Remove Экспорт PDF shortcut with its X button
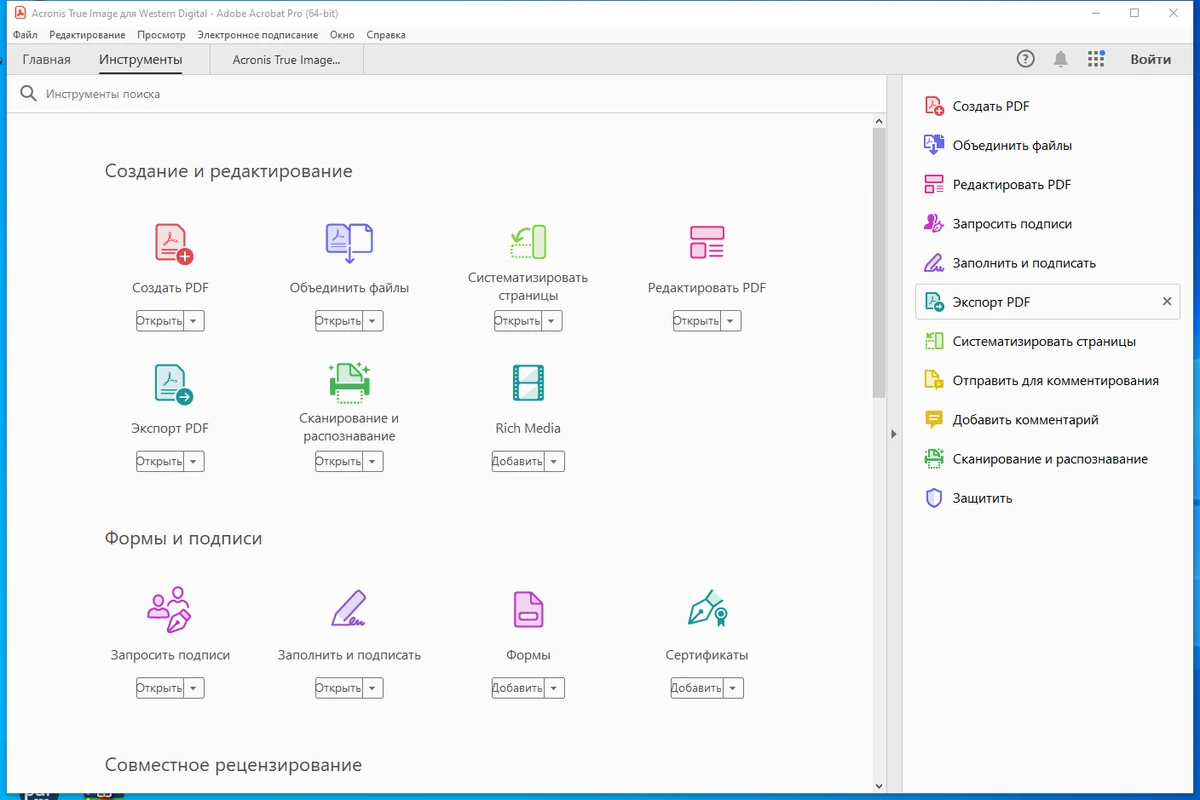 click(1166, 302)
